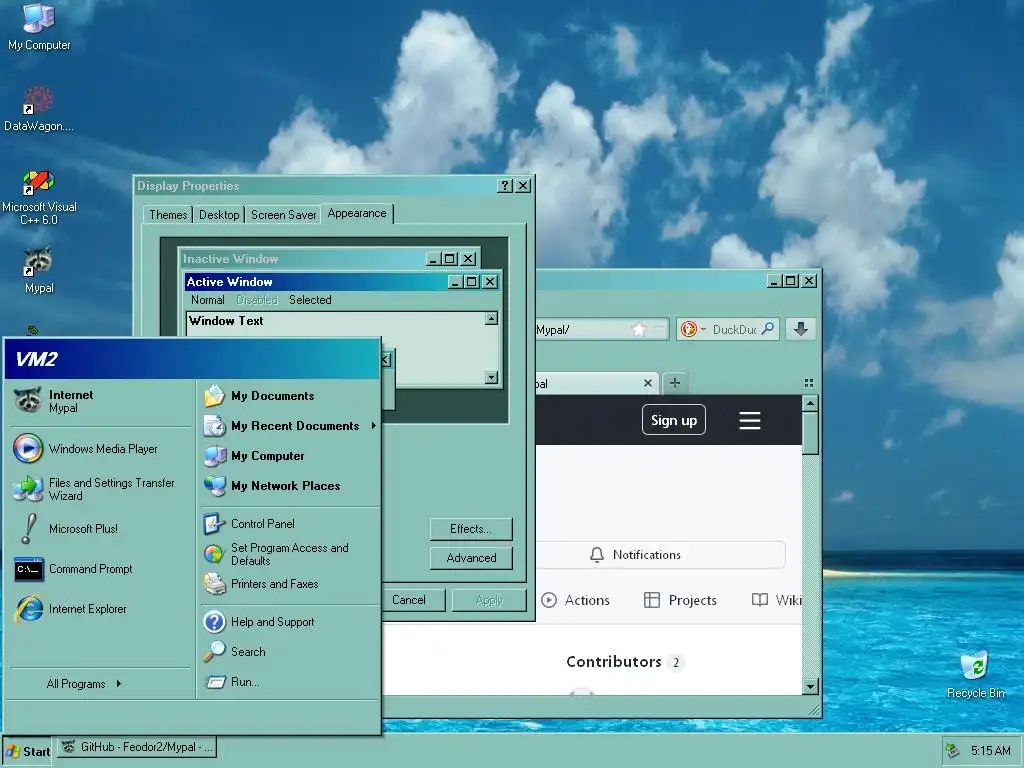Open Microsoft Plus! from Start menu
The image size is (1024, 768).
[98, 529]
